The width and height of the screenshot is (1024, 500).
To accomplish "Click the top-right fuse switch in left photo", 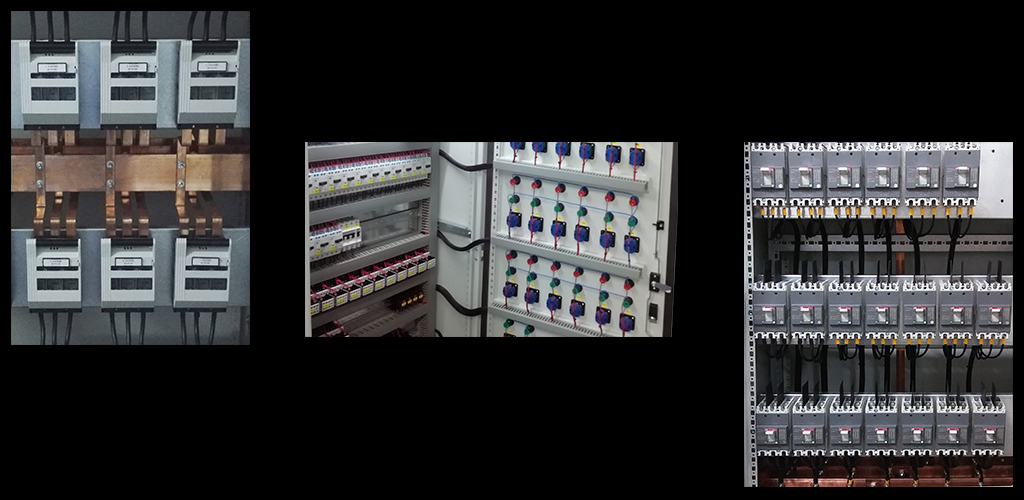I will (x=207, y=82).
